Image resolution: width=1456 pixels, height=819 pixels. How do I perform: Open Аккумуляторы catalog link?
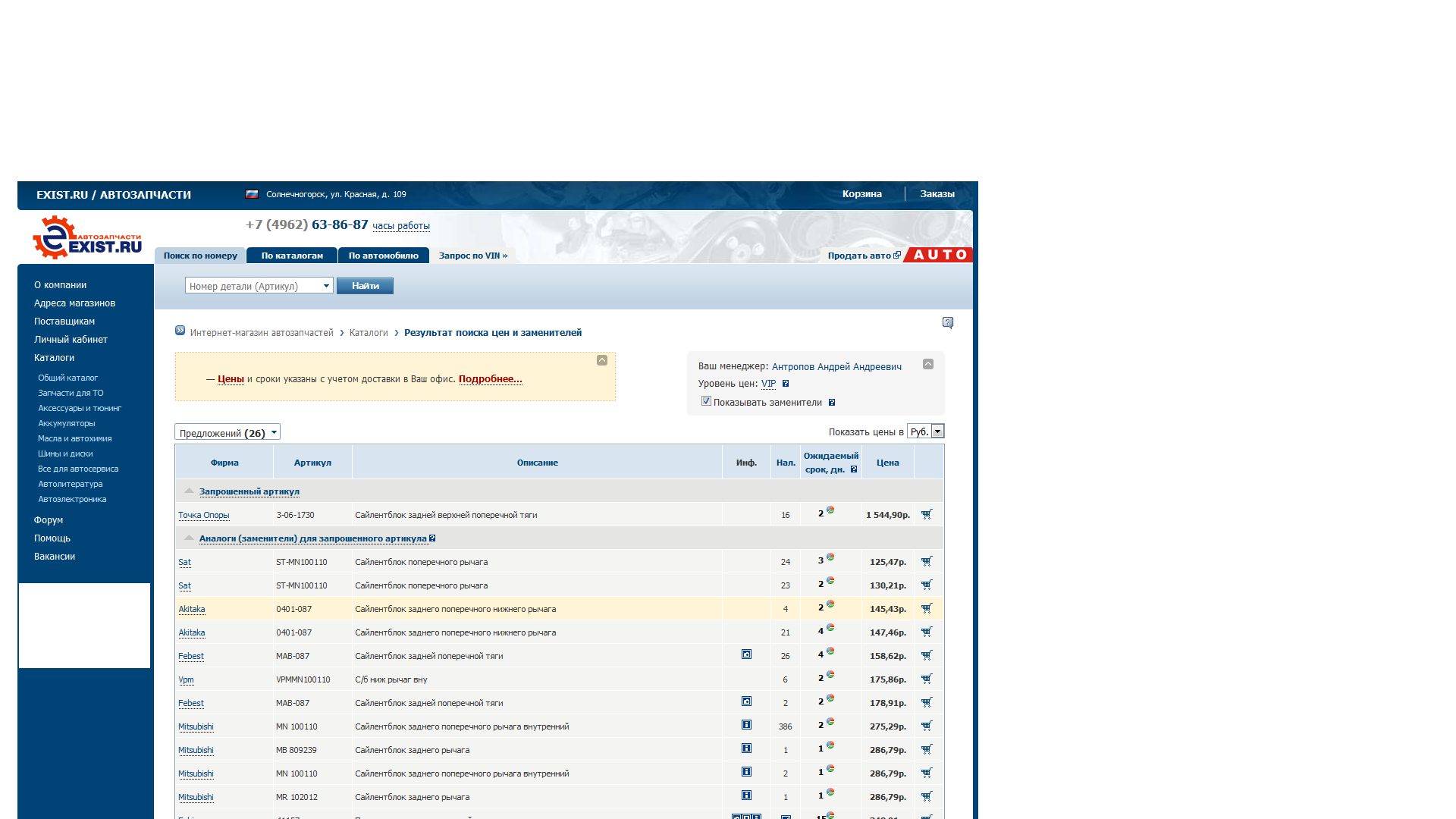pos(67,423)
